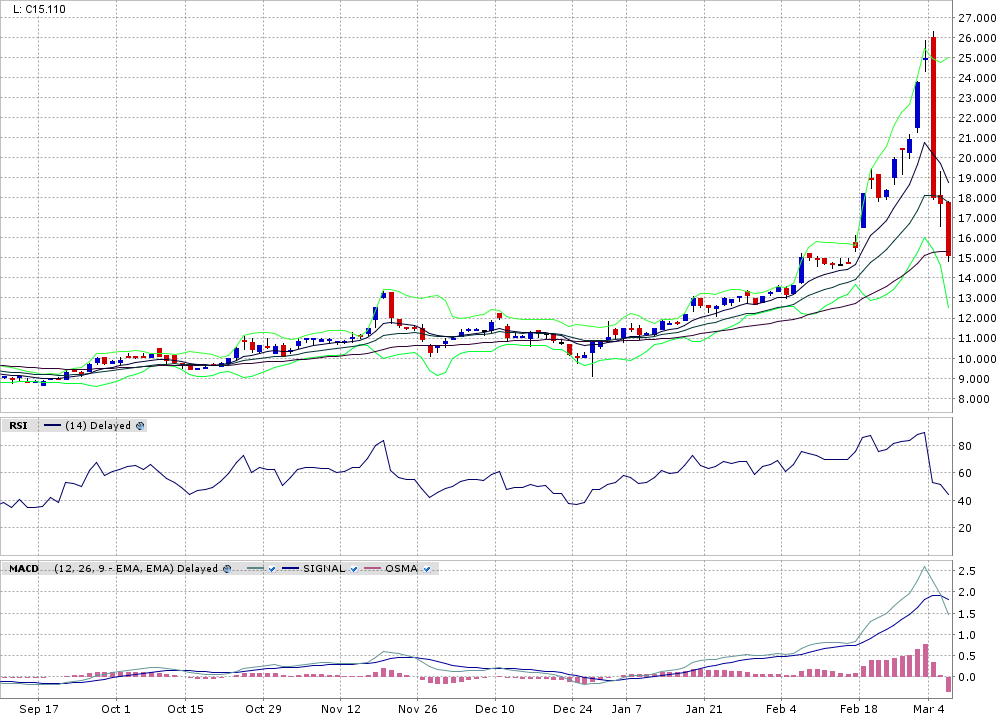Click the Mar 4 date axis label
Screen dimensions: 1005x723
point(928,709)
